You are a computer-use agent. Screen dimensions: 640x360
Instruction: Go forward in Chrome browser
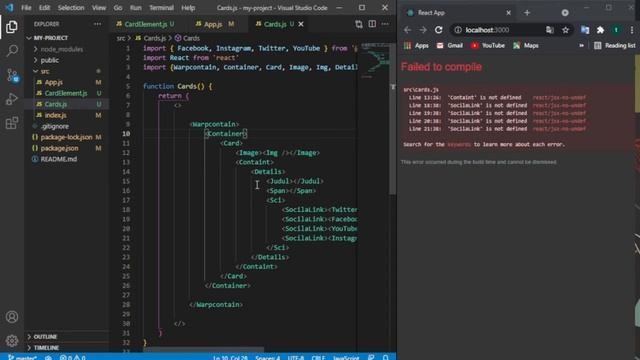coord(423,30)
